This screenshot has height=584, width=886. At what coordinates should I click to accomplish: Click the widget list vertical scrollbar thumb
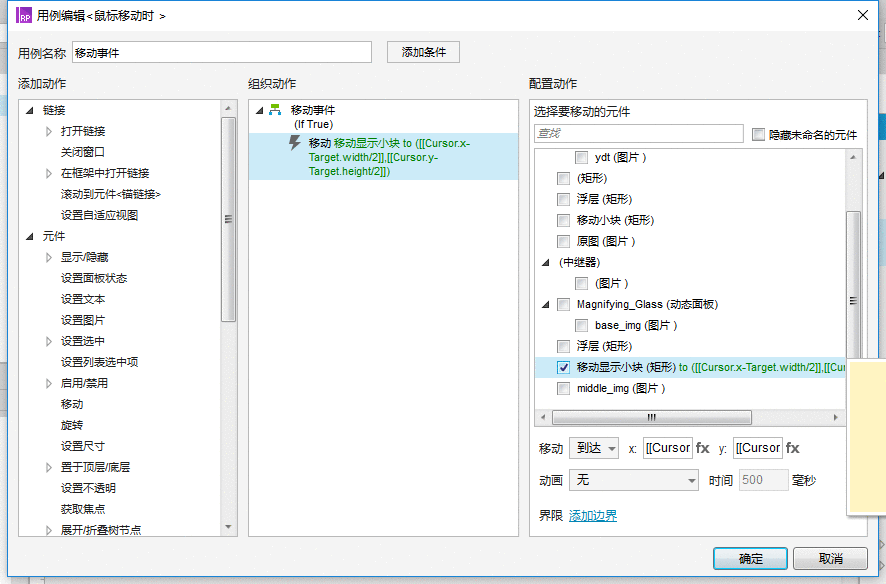(x=853, y=285)
